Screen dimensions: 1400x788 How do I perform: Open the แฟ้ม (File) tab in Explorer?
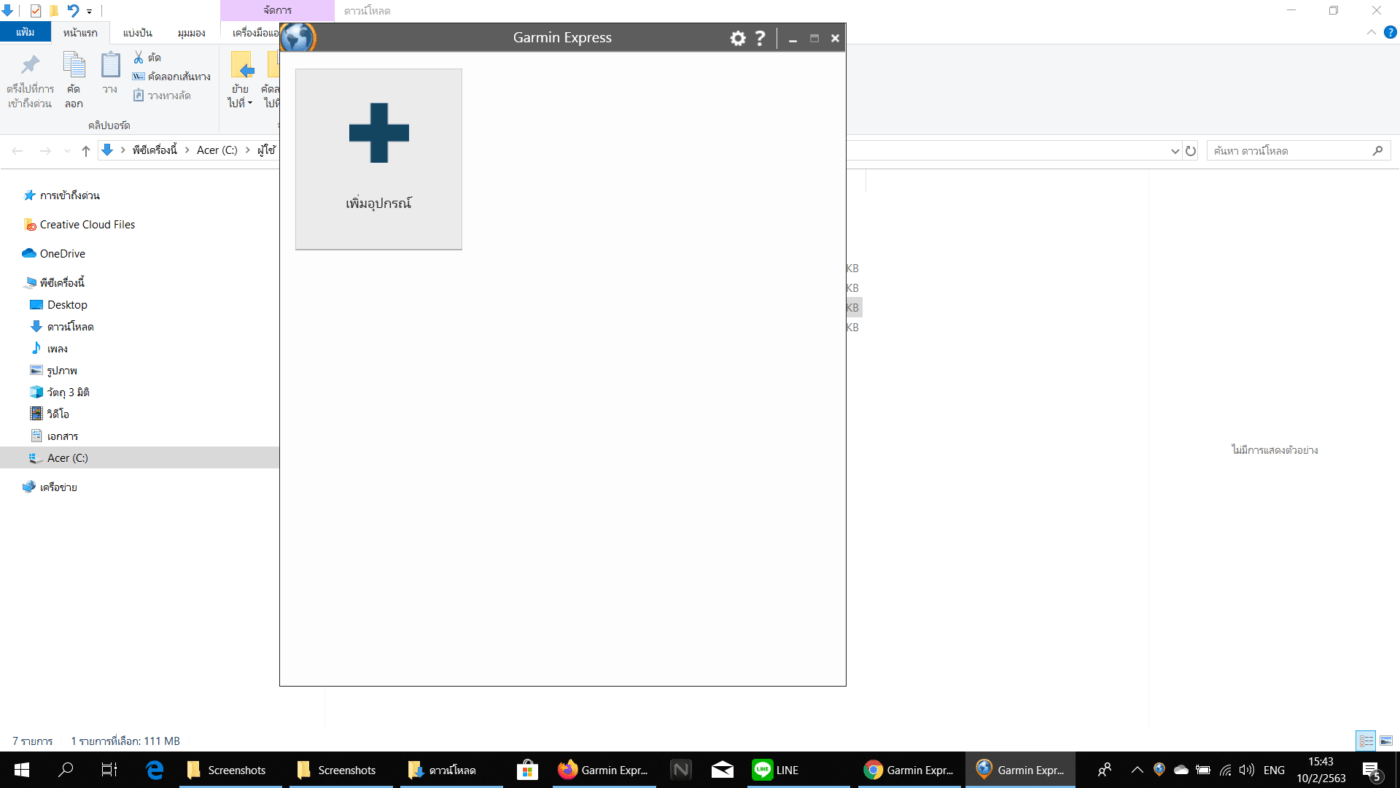point(25,32)
